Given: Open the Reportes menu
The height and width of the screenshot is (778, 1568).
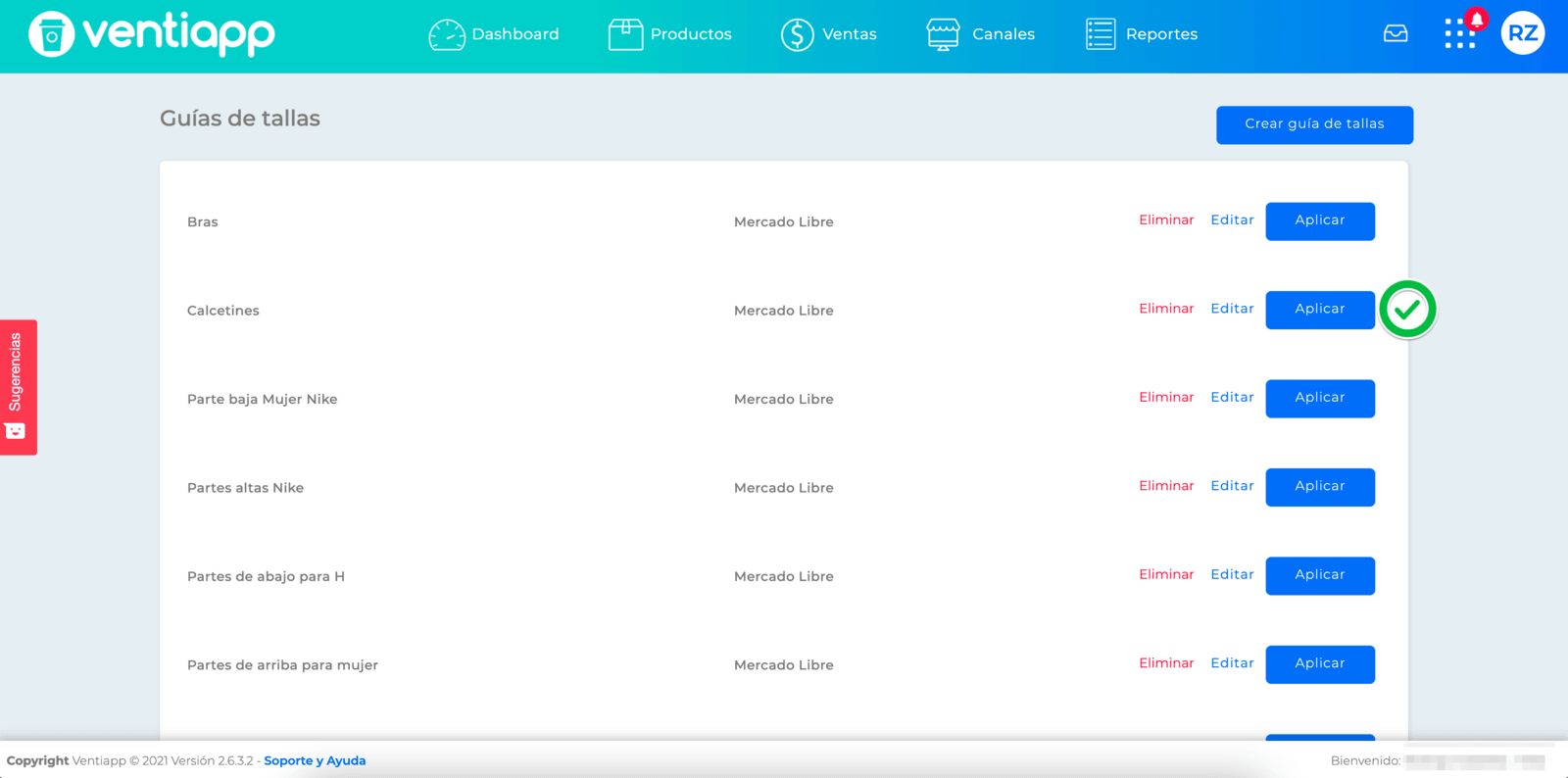Looking at the screenshot, I should pyautogui.click(x=1161, y=34).
